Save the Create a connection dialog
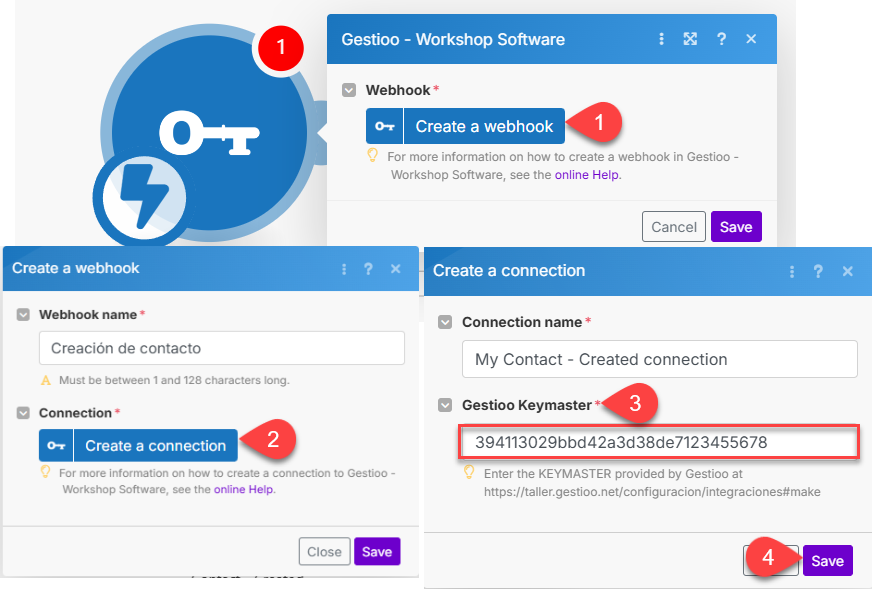Image resolution: width=872 pixels, height=589 pixels. 827,561
